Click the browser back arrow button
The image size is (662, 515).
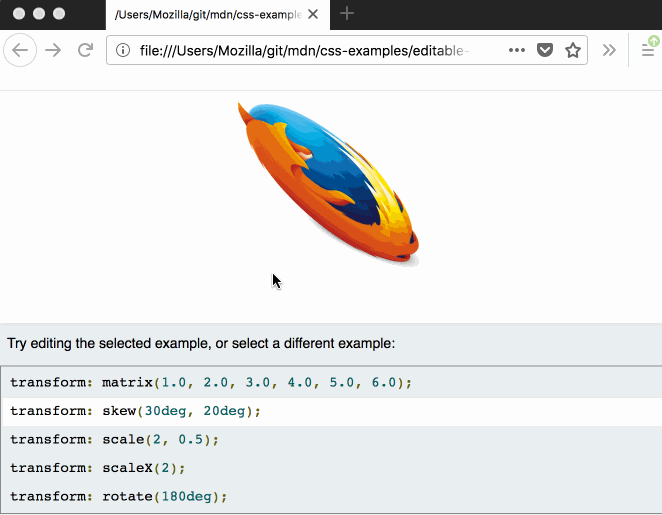coord(20,50)
